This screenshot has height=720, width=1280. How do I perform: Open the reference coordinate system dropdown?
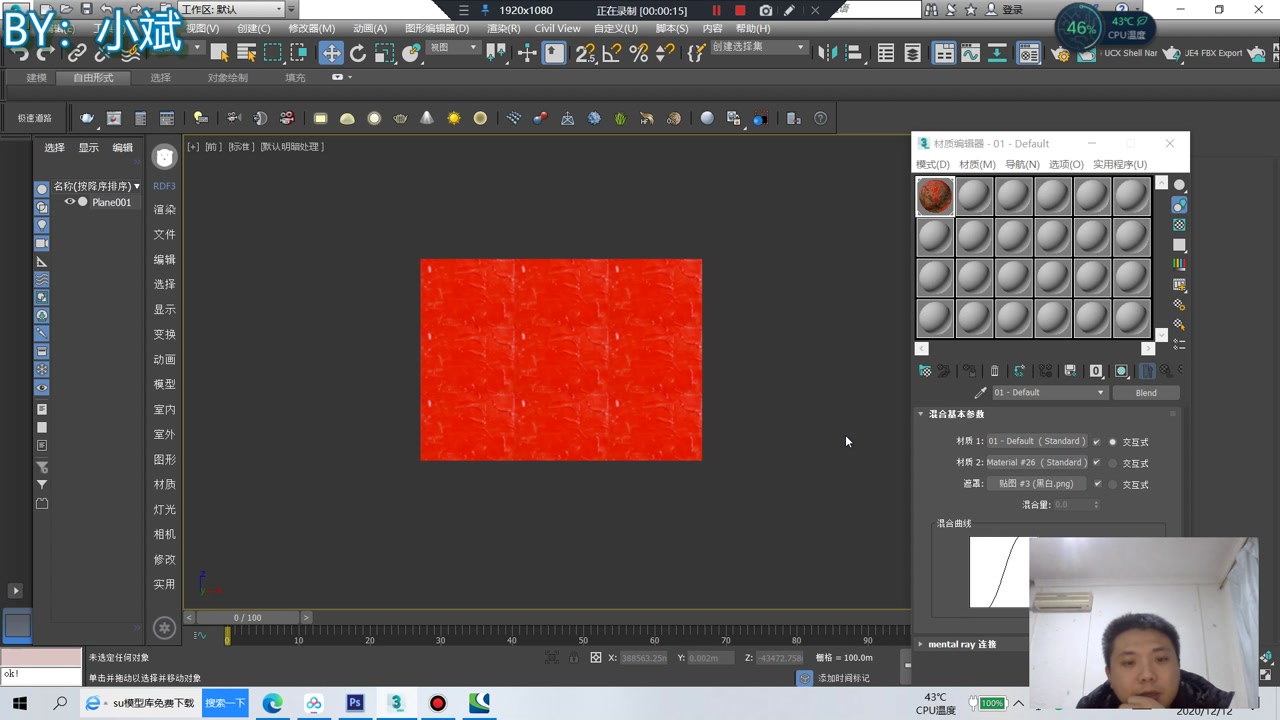455,48
